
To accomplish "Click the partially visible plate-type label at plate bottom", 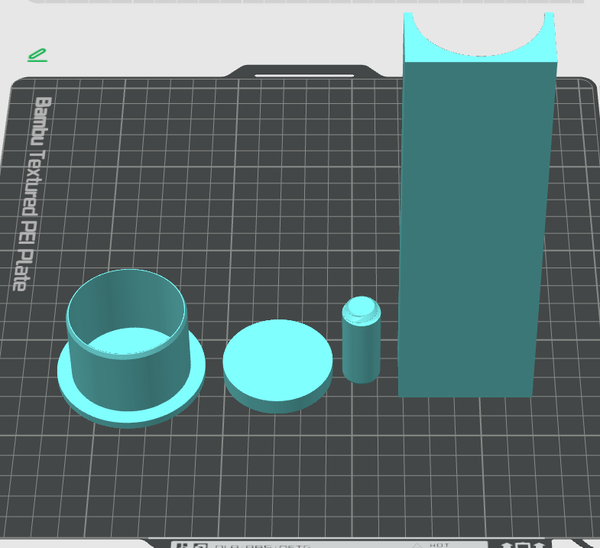I will (x=262, y=546).
